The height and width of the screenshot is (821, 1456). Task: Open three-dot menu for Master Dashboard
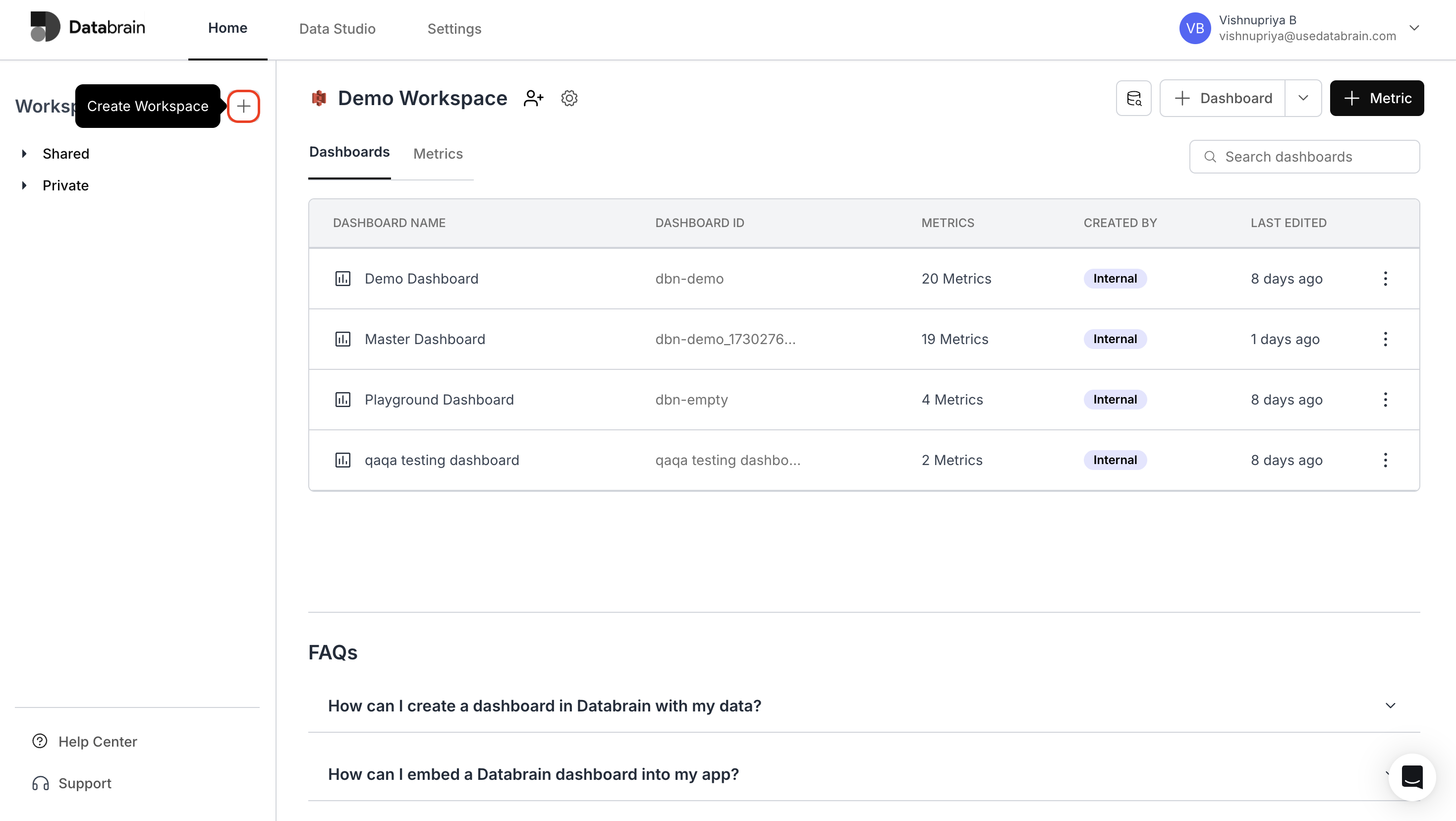1385,339
